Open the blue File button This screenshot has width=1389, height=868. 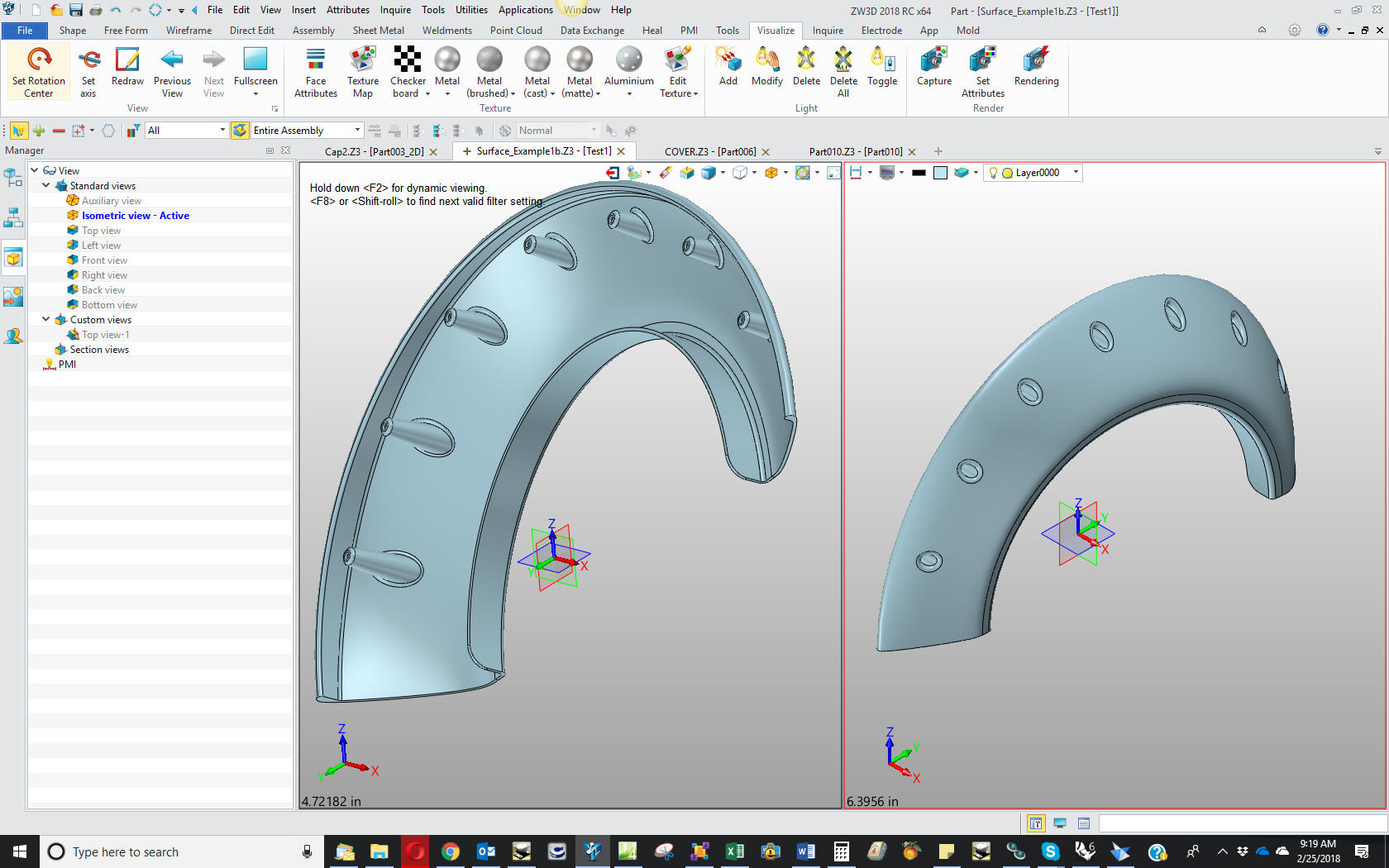pos(25,31)
